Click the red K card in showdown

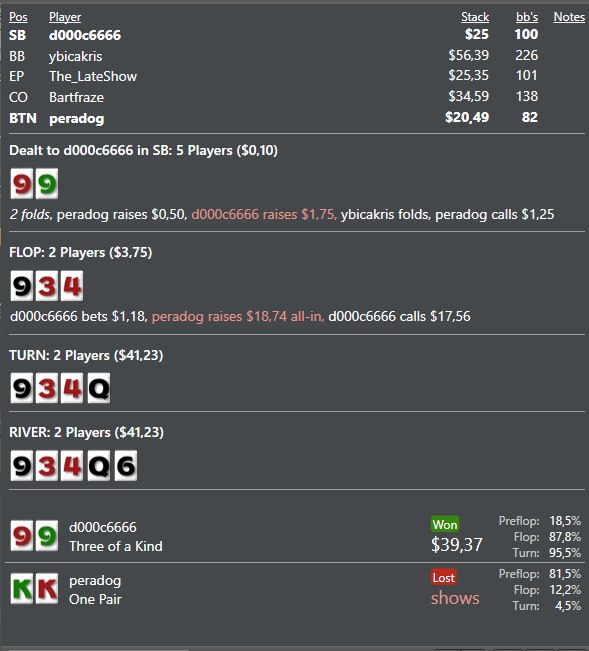(46, 589)
